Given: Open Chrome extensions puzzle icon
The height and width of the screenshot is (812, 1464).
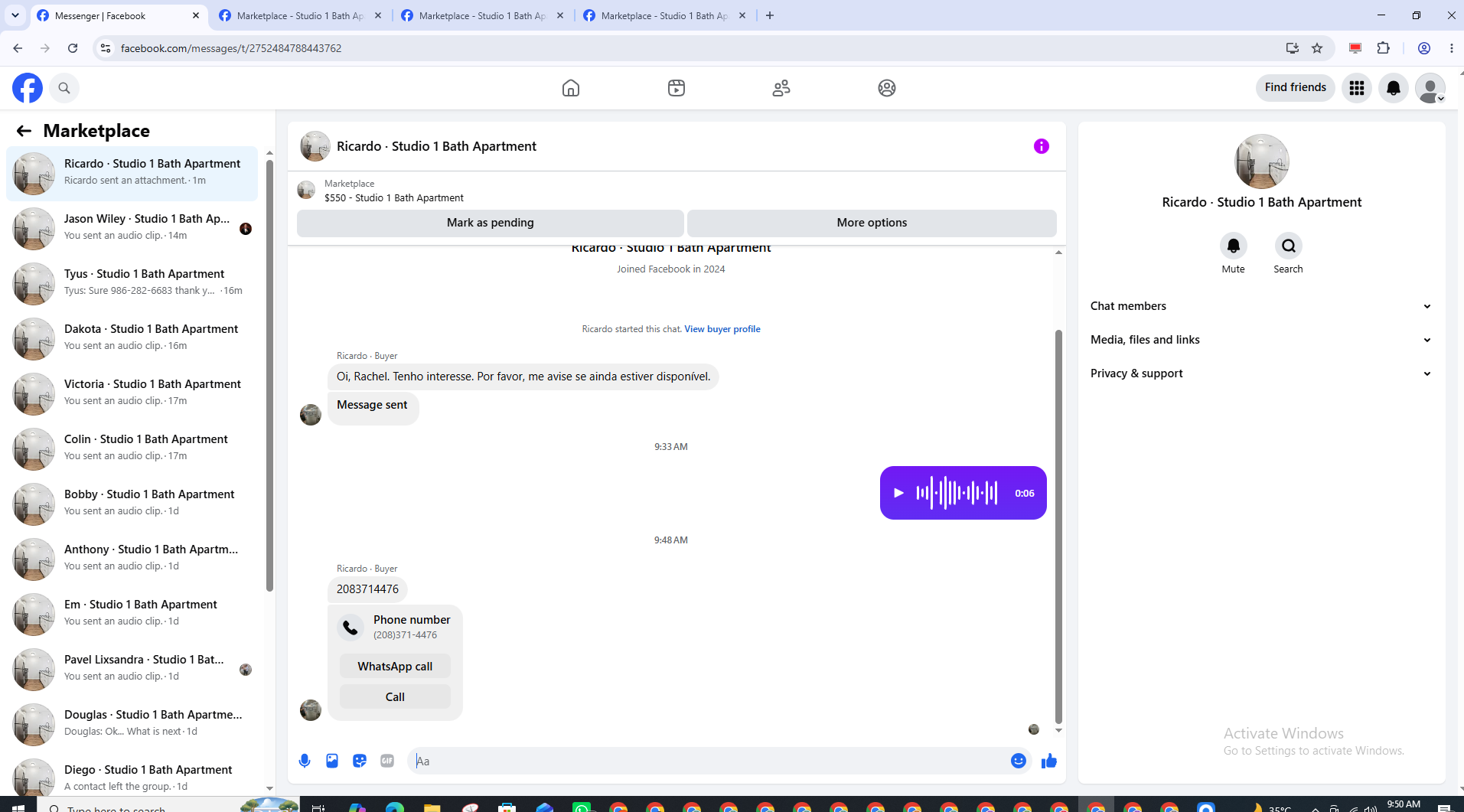Looking at the screenshot, I should pyautogui.click(x=1383, y=48).
